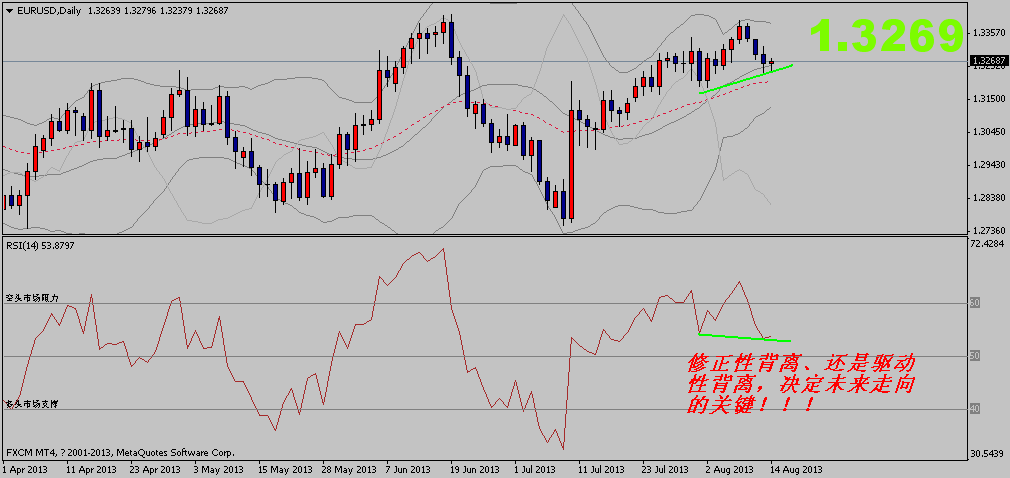Image resolution: width=1010 pixels, height=478 pixels.
Task: Click the 15 May 2013 date label
Action: [284, 469]
